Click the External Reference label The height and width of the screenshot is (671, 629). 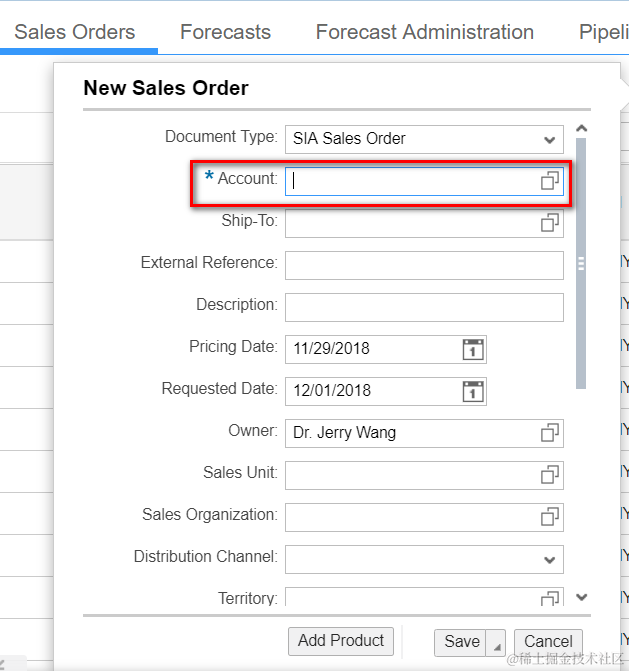tap(209, 262)
